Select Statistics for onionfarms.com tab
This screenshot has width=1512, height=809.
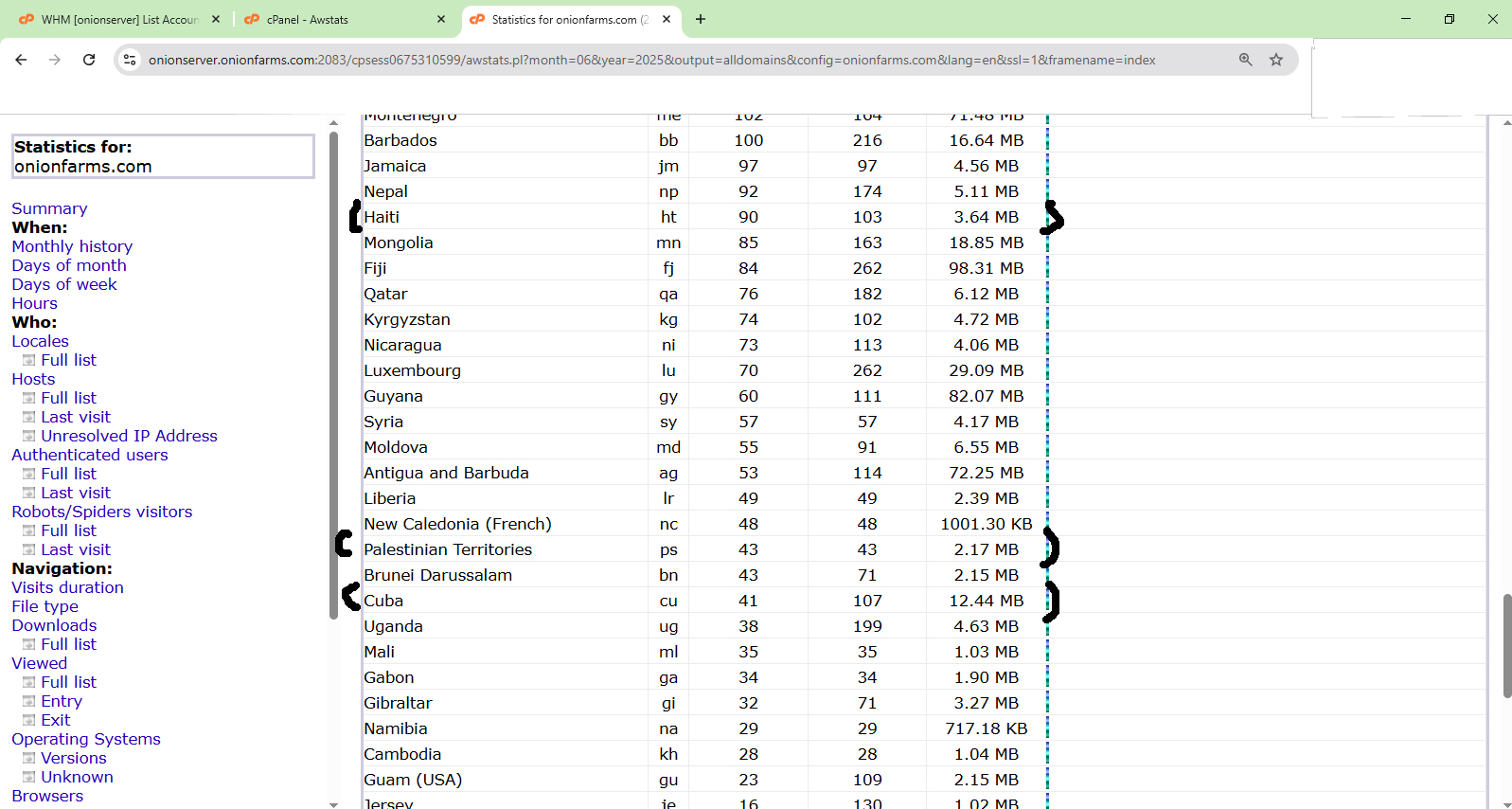tap(570, 19)
